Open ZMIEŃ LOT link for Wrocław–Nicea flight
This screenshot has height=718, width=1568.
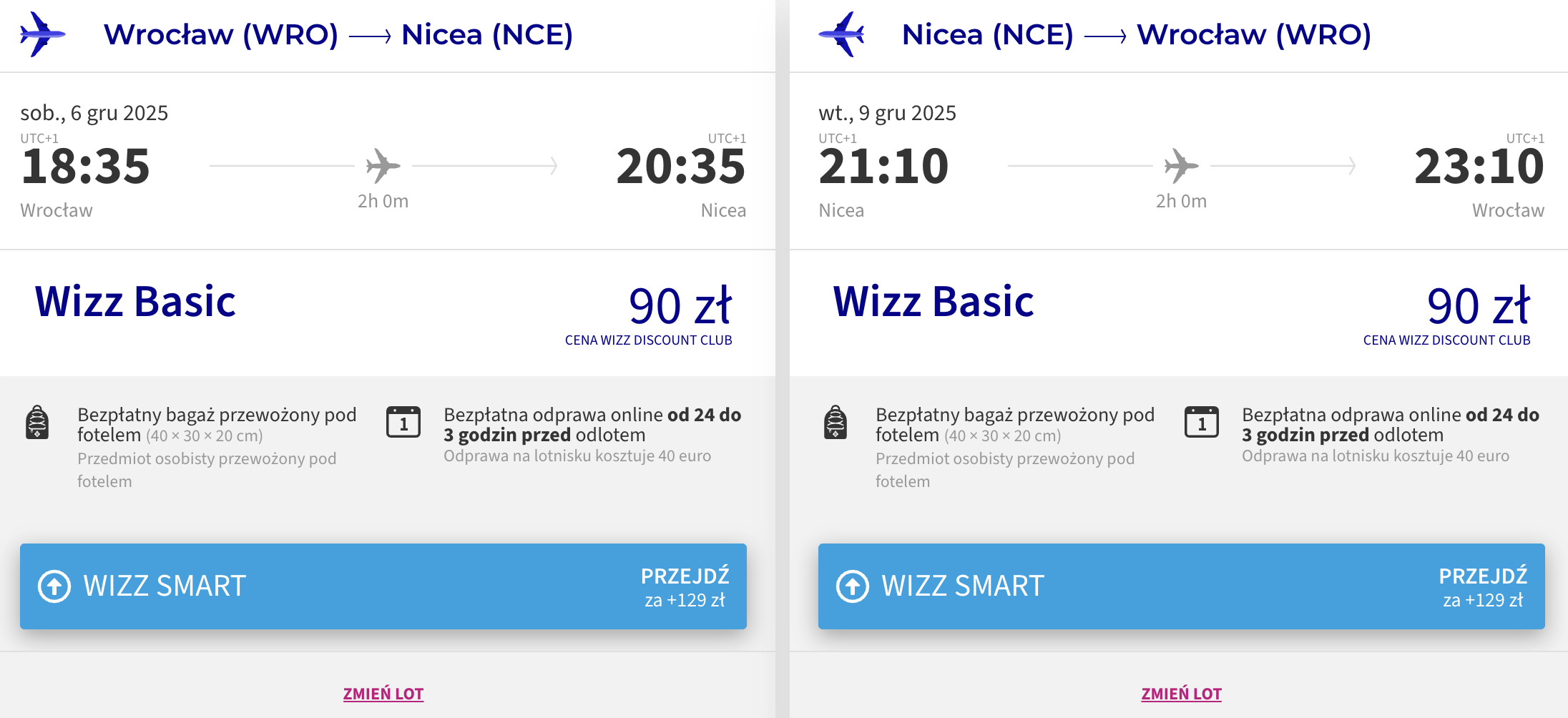point(383,694)
